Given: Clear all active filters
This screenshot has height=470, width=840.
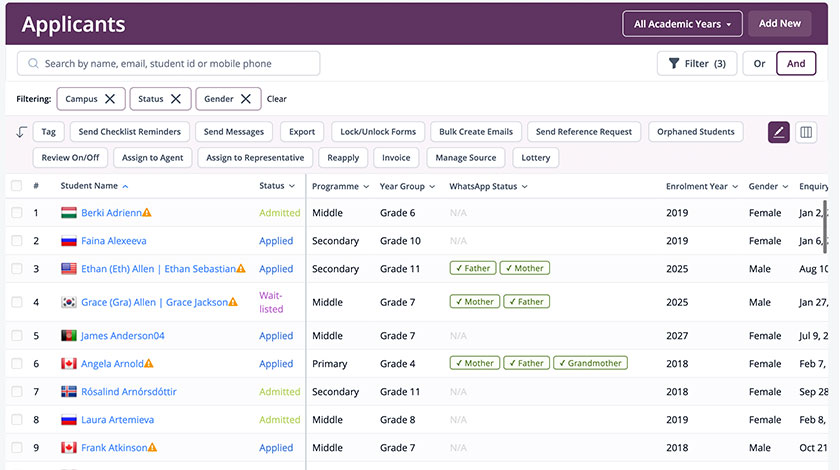Looking at the screenshot, I should coord(276,99).
